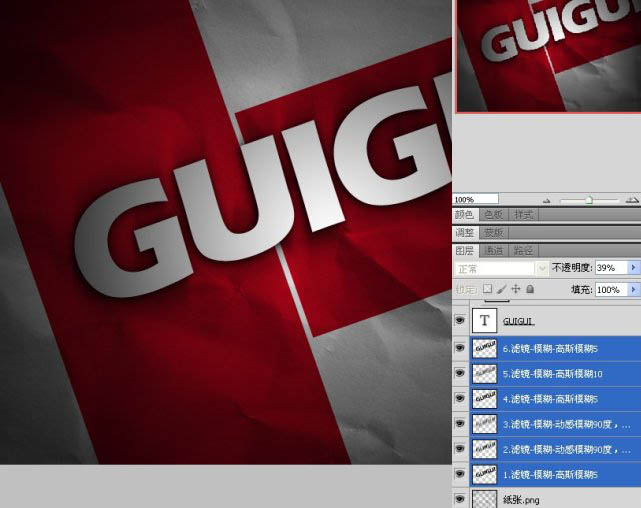Switch to the 蒙版 tab
Image resolution: width=641 pixels, height=508 pixels.
[494, 233]
